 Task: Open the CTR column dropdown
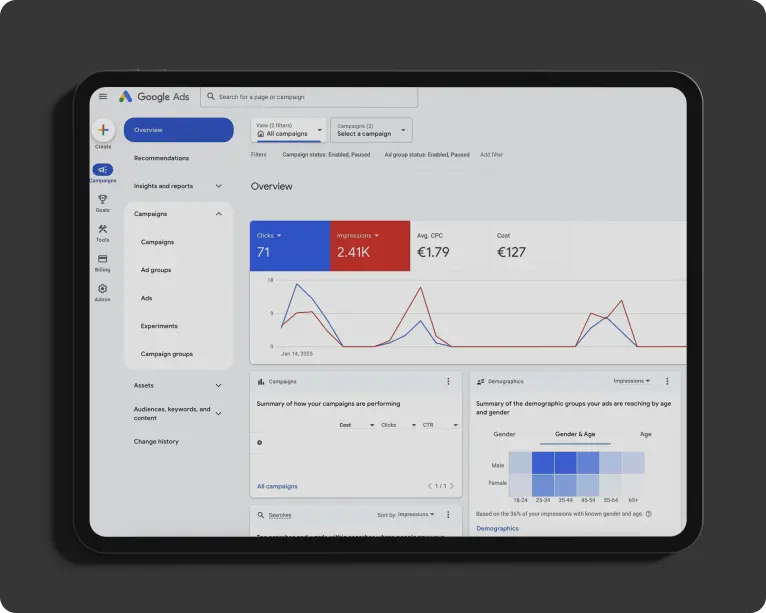coord(440,425)
